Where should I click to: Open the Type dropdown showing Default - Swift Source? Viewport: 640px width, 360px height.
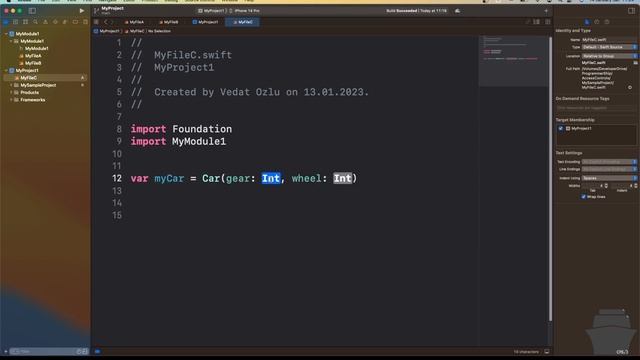pyautogui.click(x=609, y=47)
